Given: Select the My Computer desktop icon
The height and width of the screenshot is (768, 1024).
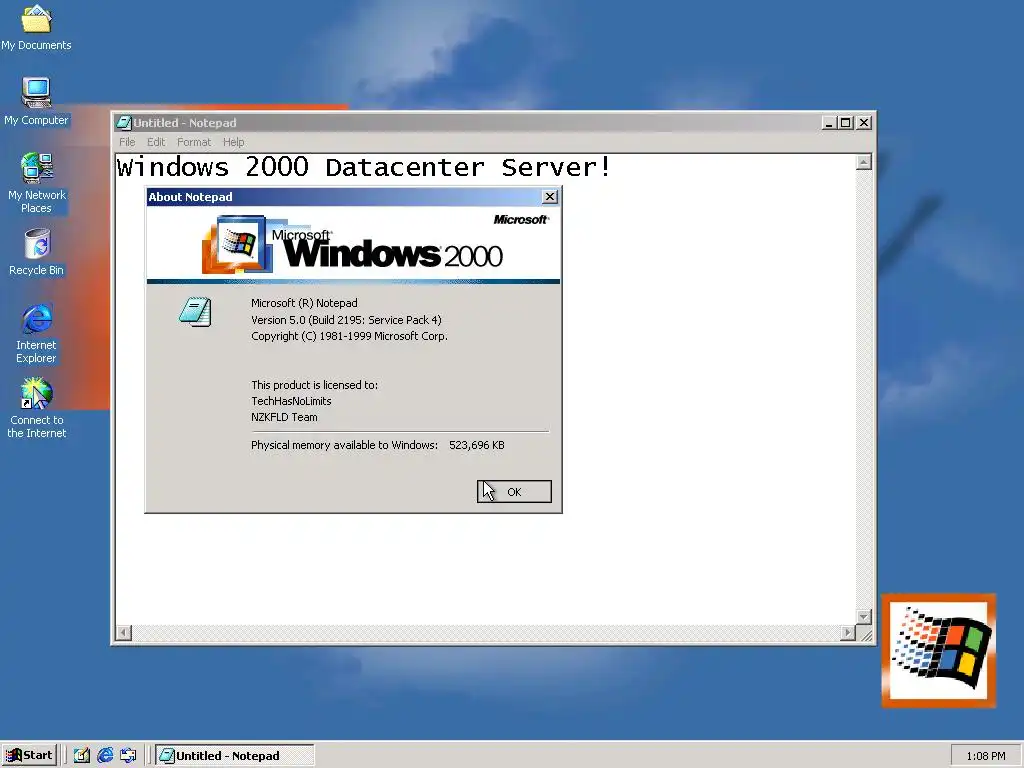Looking at the screenshot, I should click(x=37, y=101).
